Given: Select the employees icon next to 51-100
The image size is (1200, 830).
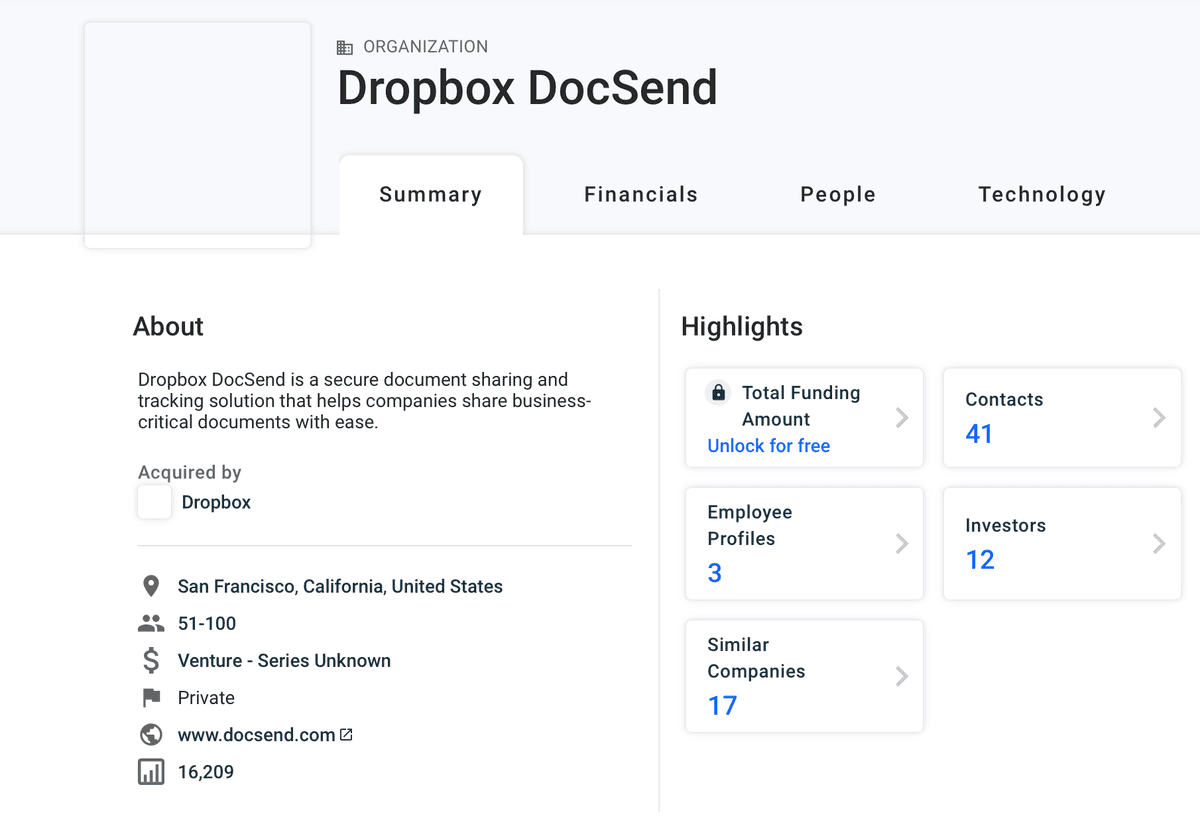Looking at the screenshot, I should point(151,622).
